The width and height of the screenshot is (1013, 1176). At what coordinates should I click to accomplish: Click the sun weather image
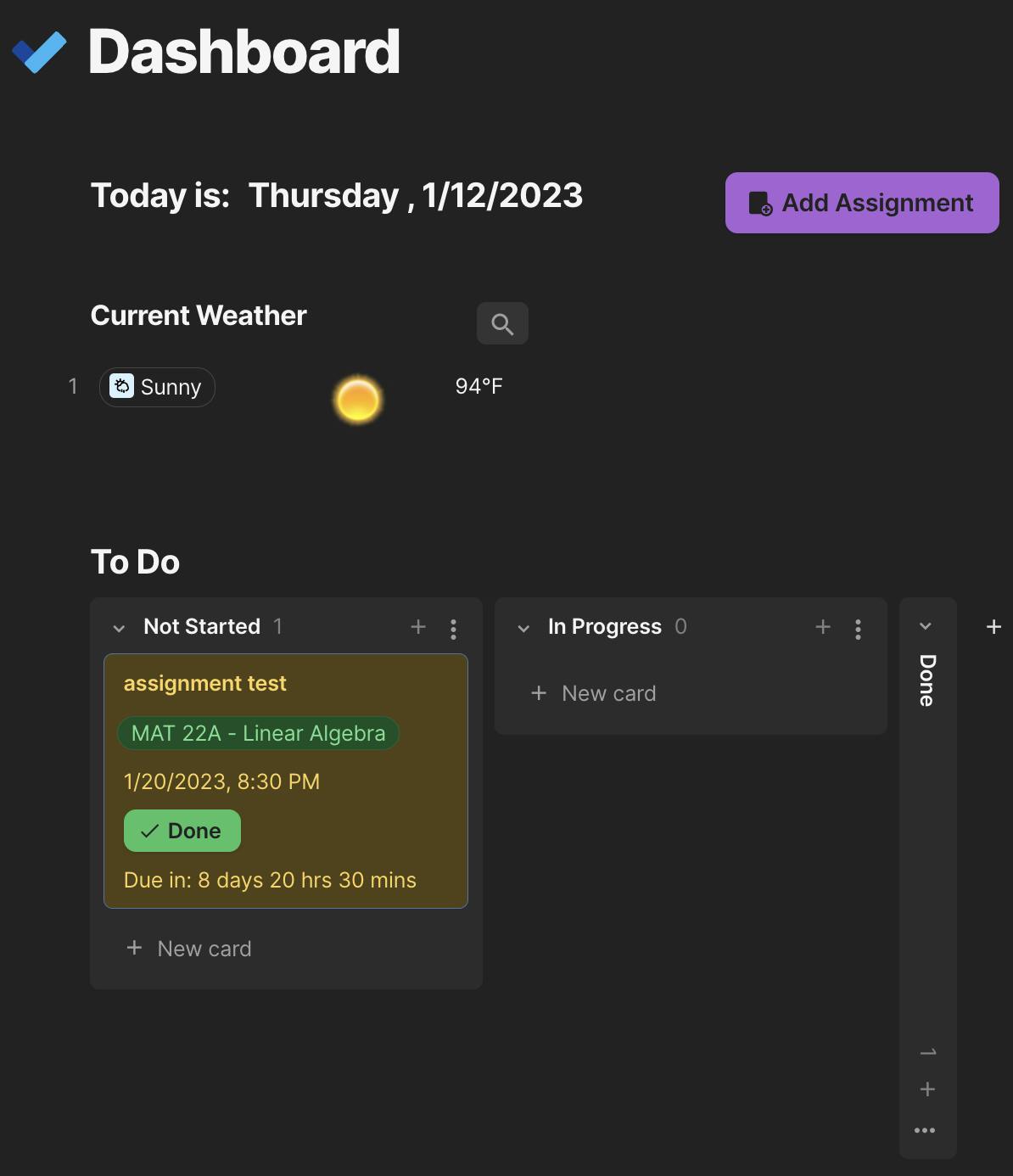(x=357, y=400)
